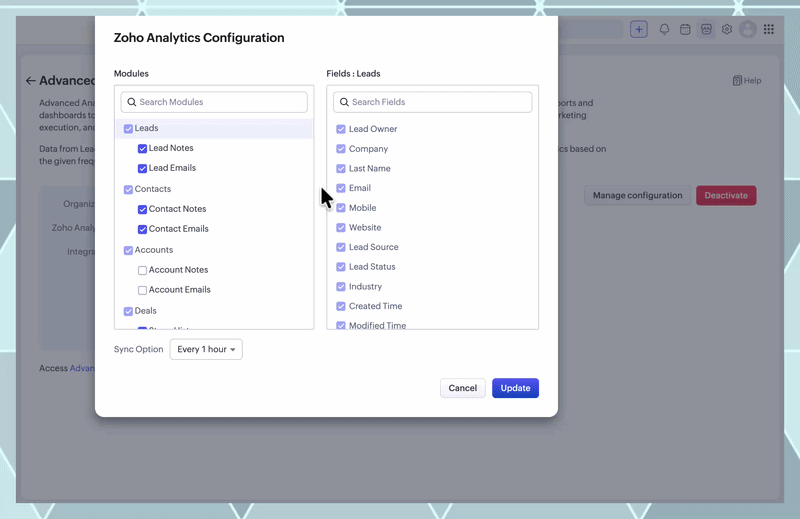This screenshot has width=800, height=519.
Task: Click the red Deactivate button
Action: (726, 195)
